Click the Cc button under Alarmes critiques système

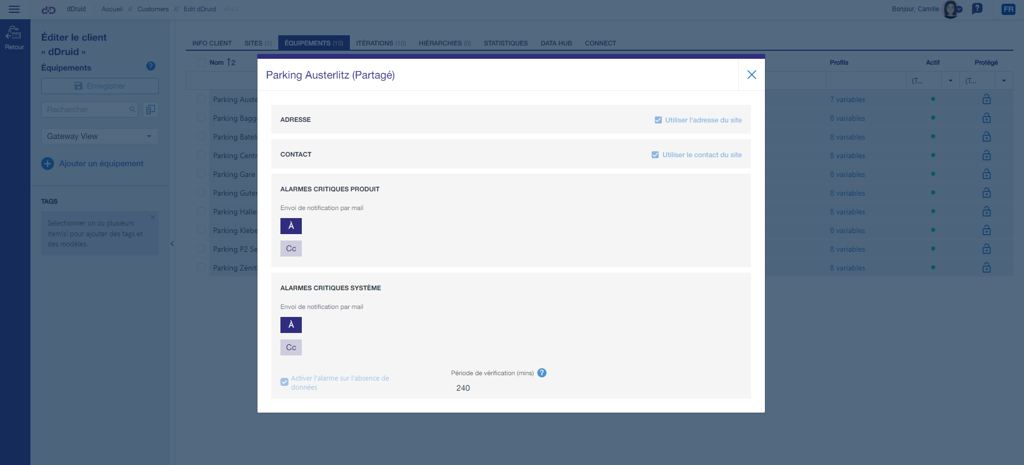[291, 347]
